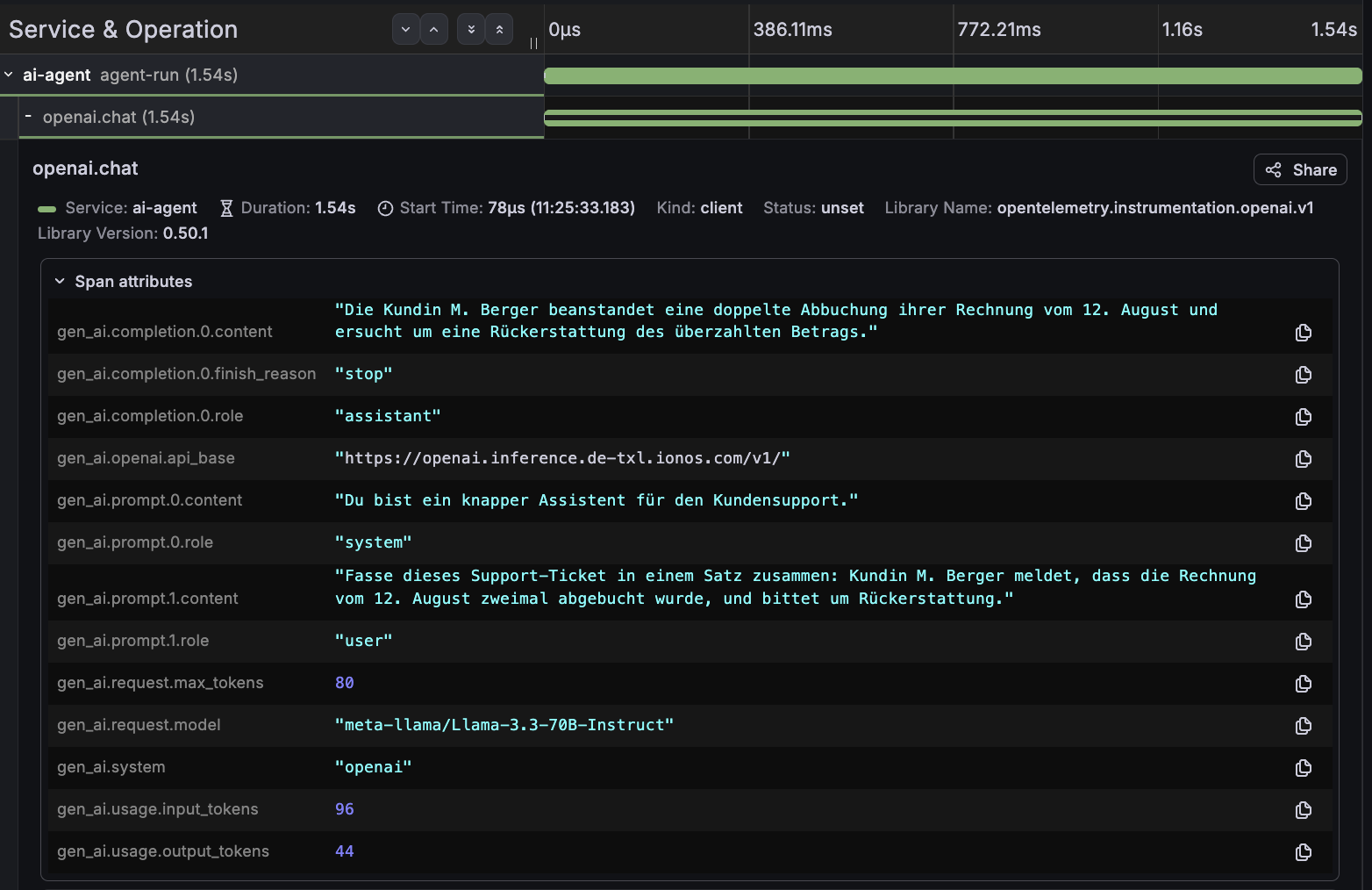The height and width of the screenshot is (890, 1372).
Task: Click the openai.chat span timeline bar
Action: point(953,118)
